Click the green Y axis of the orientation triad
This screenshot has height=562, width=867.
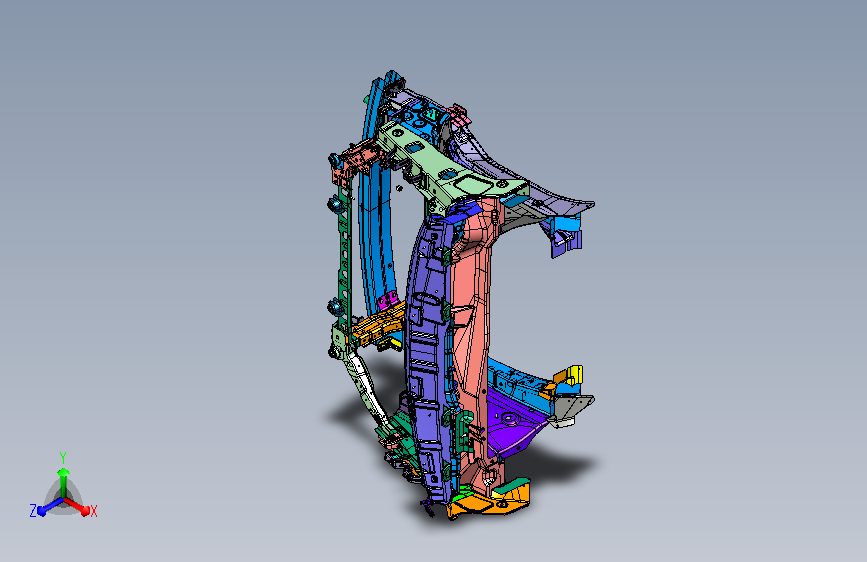63,482
